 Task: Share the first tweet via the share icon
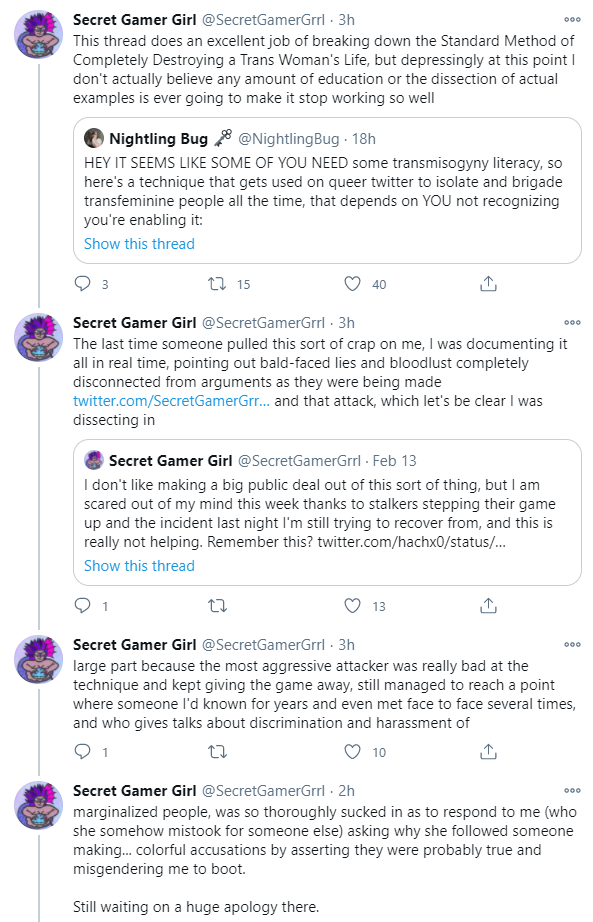tap(488, 284)
